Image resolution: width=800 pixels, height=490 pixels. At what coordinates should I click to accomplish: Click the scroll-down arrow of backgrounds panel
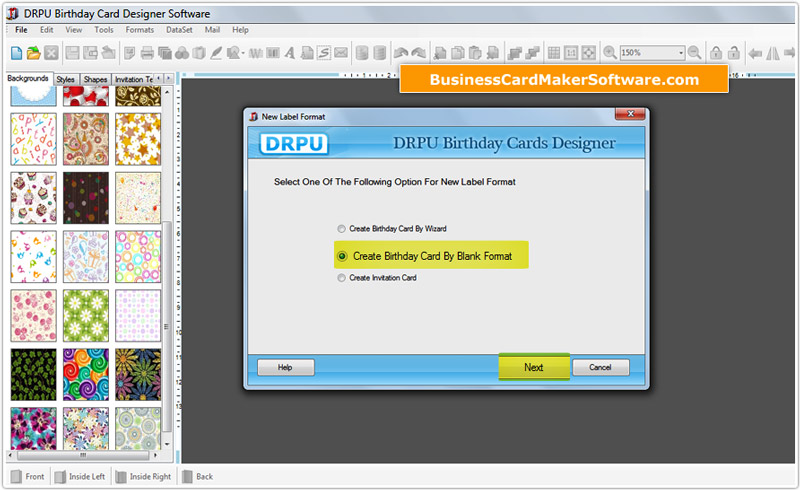click(x=167, y=445)
